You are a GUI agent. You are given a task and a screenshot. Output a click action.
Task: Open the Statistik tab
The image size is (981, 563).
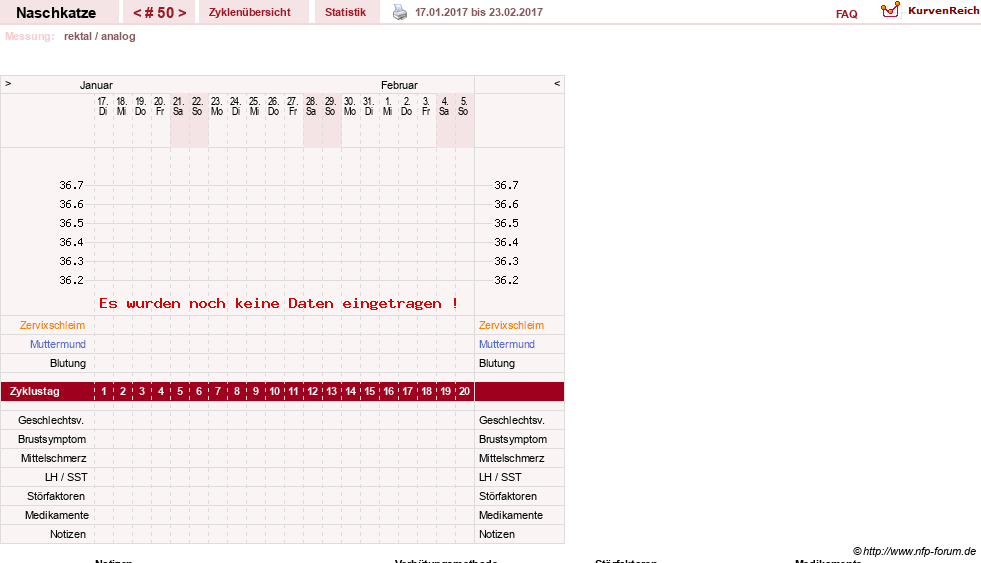345,12
